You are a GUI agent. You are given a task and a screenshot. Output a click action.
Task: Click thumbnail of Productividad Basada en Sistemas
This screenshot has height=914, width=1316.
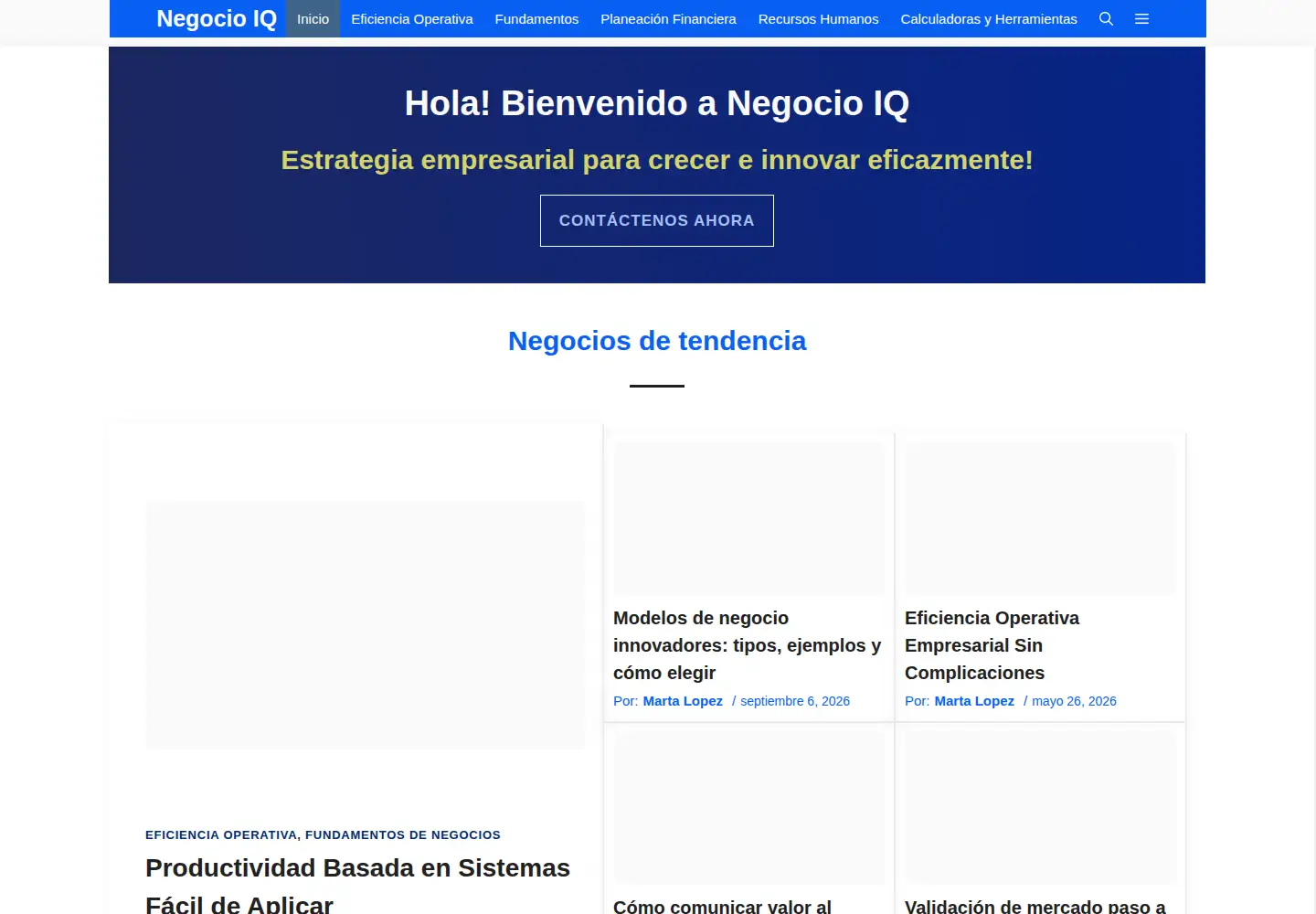(366, 625)
